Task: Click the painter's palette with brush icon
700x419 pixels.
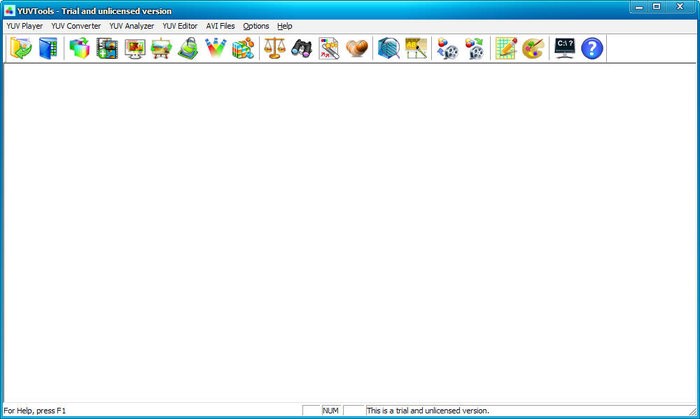Action: click(533, 48)
